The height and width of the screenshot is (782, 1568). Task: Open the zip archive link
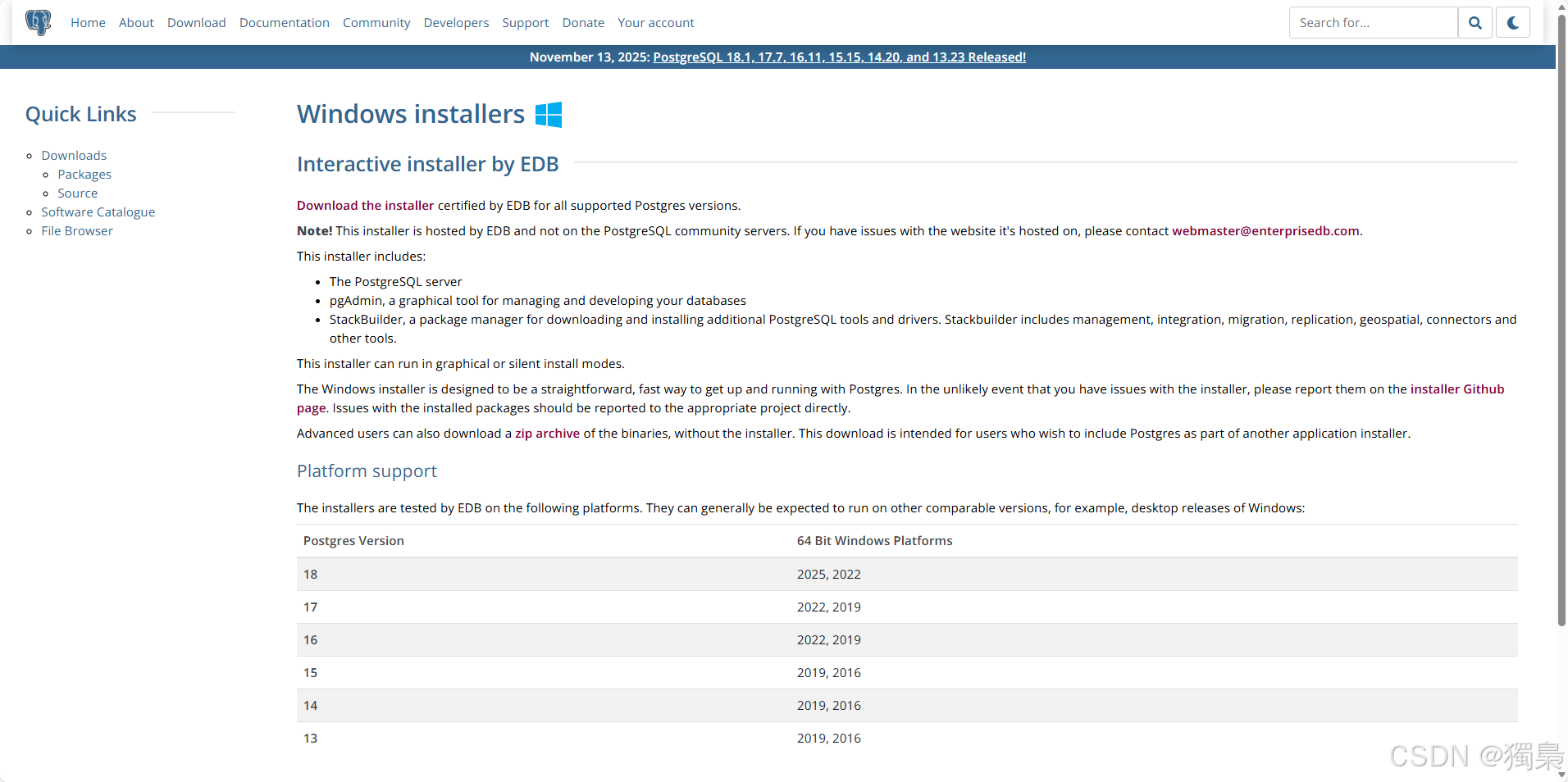point(546,433)
